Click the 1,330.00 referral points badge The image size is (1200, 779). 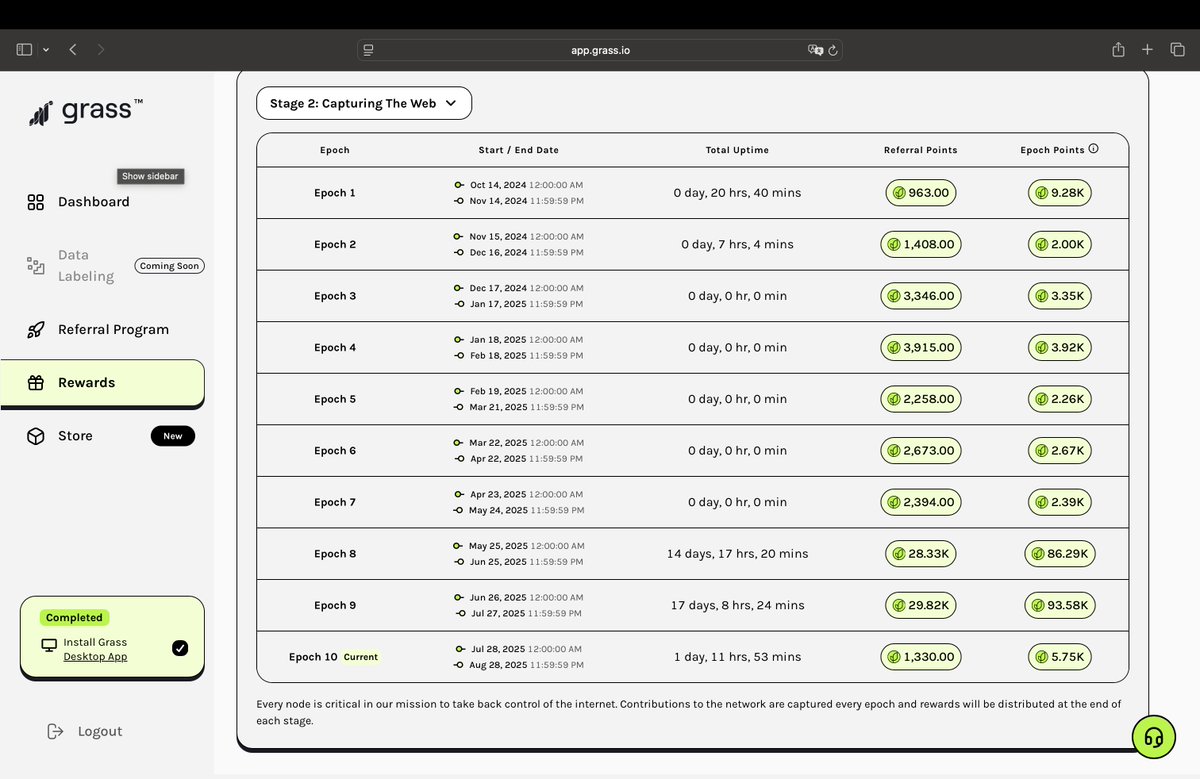click(x=921, y=657)
